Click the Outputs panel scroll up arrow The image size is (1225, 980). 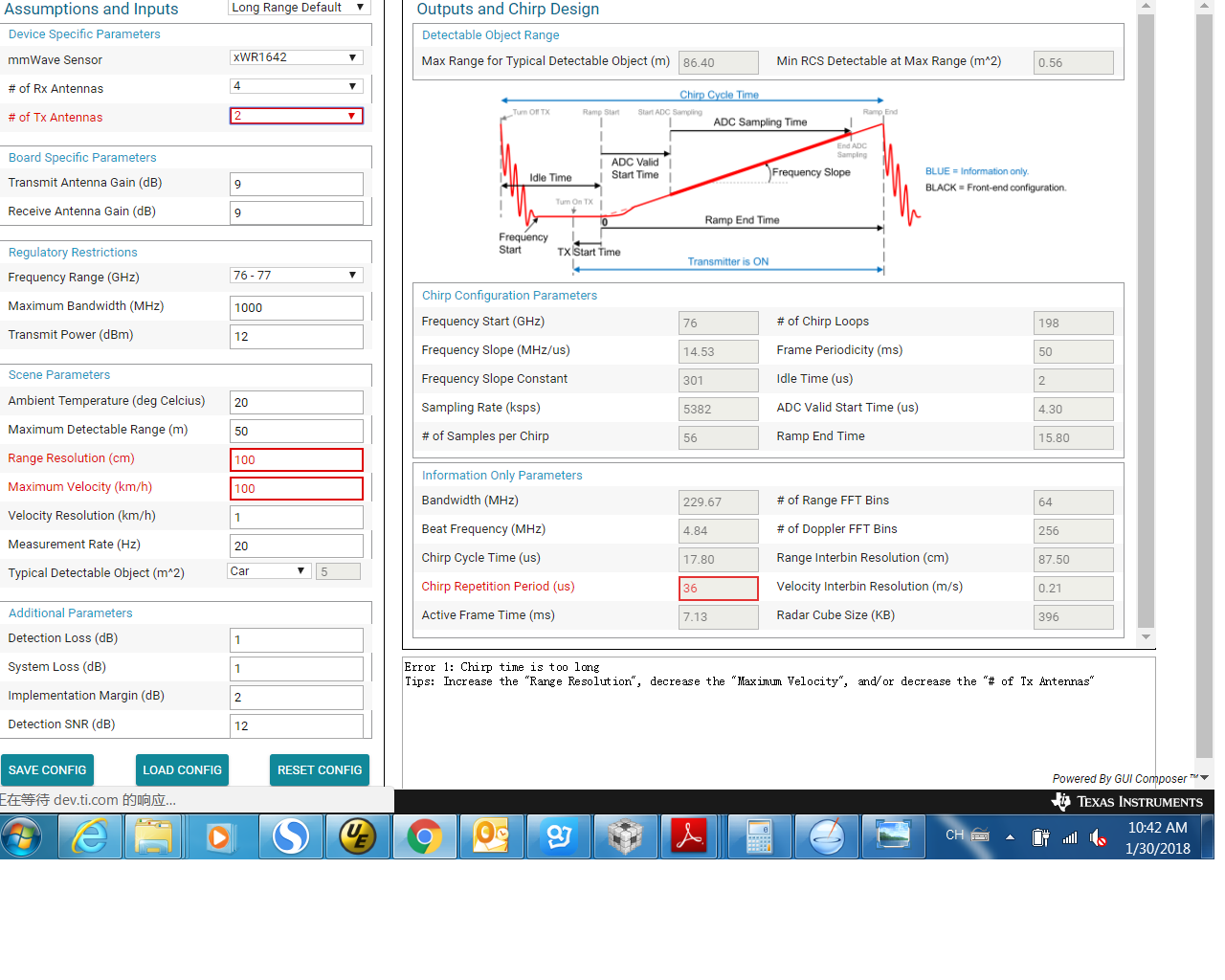click(x=1146, y=6)
